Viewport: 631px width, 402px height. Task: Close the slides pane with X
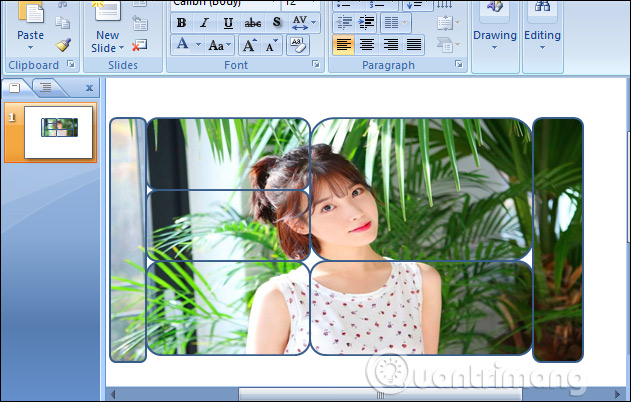pyautogui.click(x=89, y=88)
